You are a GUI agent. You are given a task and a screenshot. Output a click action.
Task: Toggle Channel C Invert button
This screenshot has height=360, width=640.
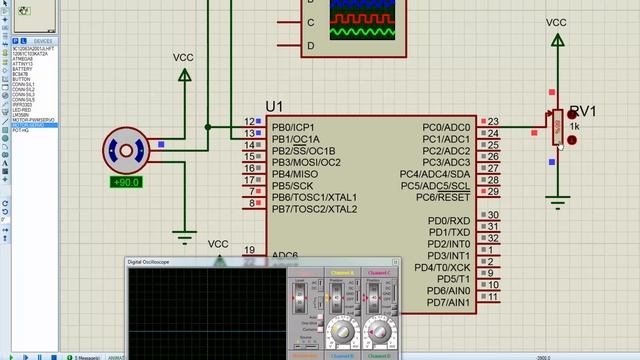click(x=394, y=307)
